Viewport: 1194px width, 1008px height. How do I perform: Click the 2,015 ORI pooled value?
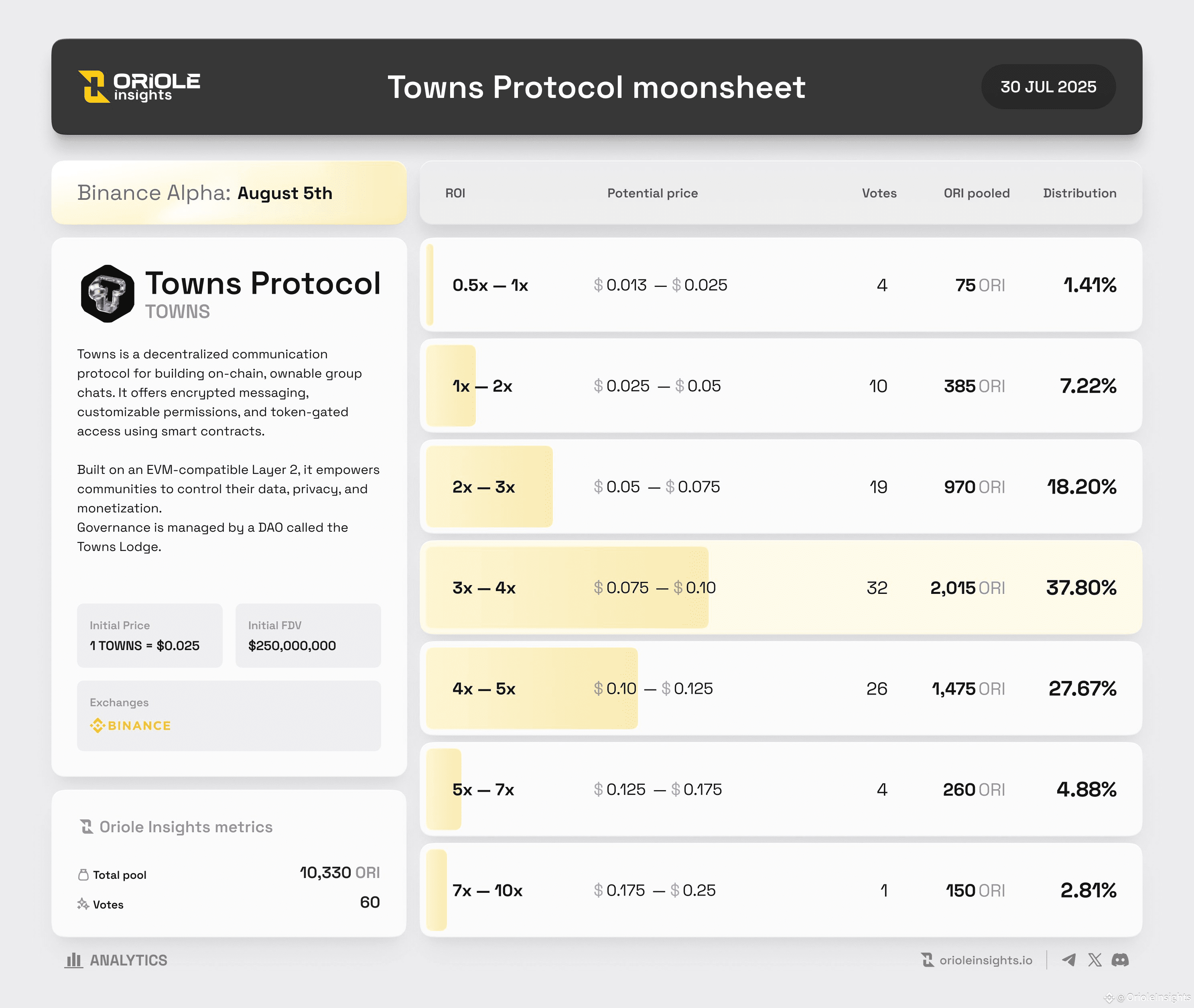coord(968,588)
